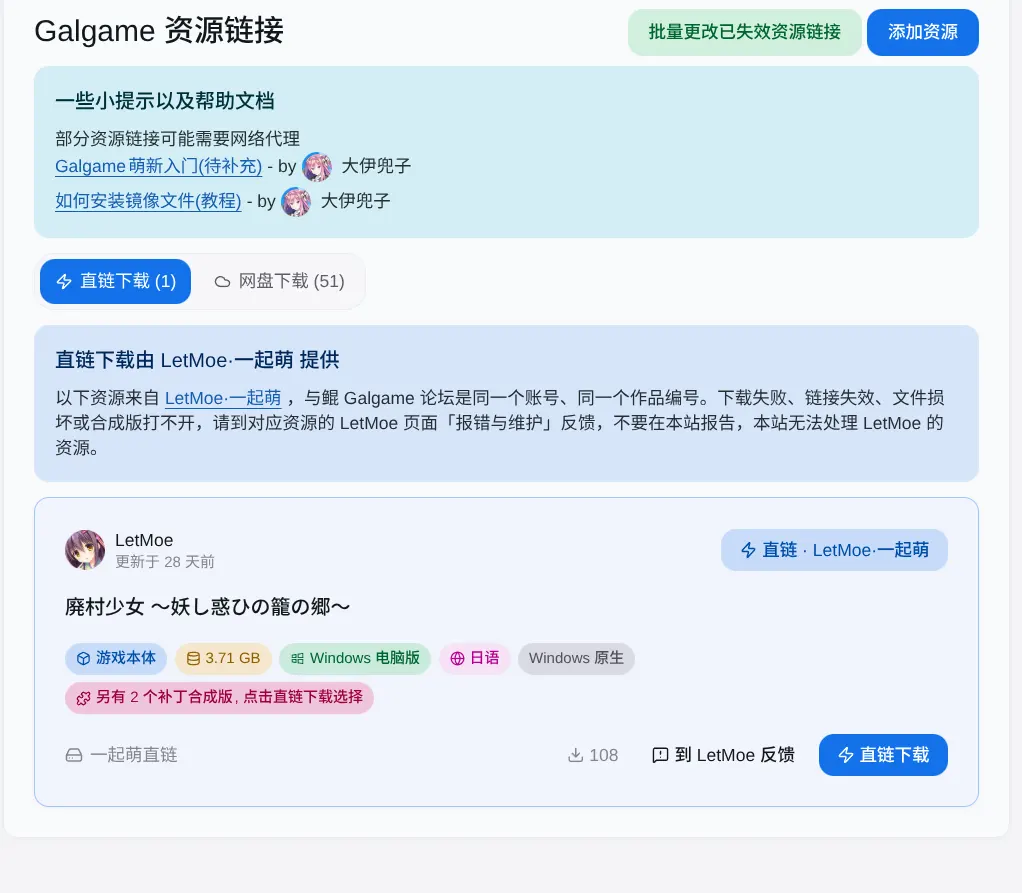This screenshot has height=893, width=1022.
Task: Click the drive icon beside 一起萌直链
Action: [74, 755]
